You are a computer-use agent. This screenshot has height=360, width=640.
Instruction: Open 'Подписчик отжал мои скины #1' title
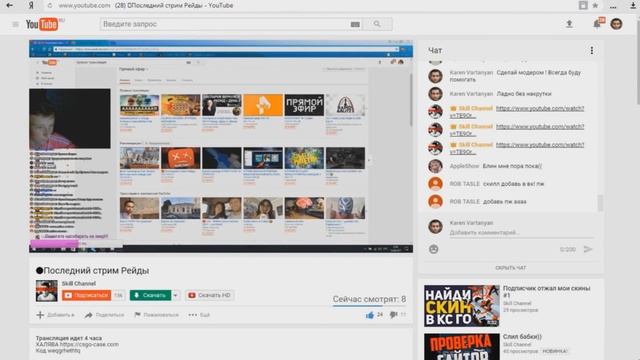coord(547,291)
